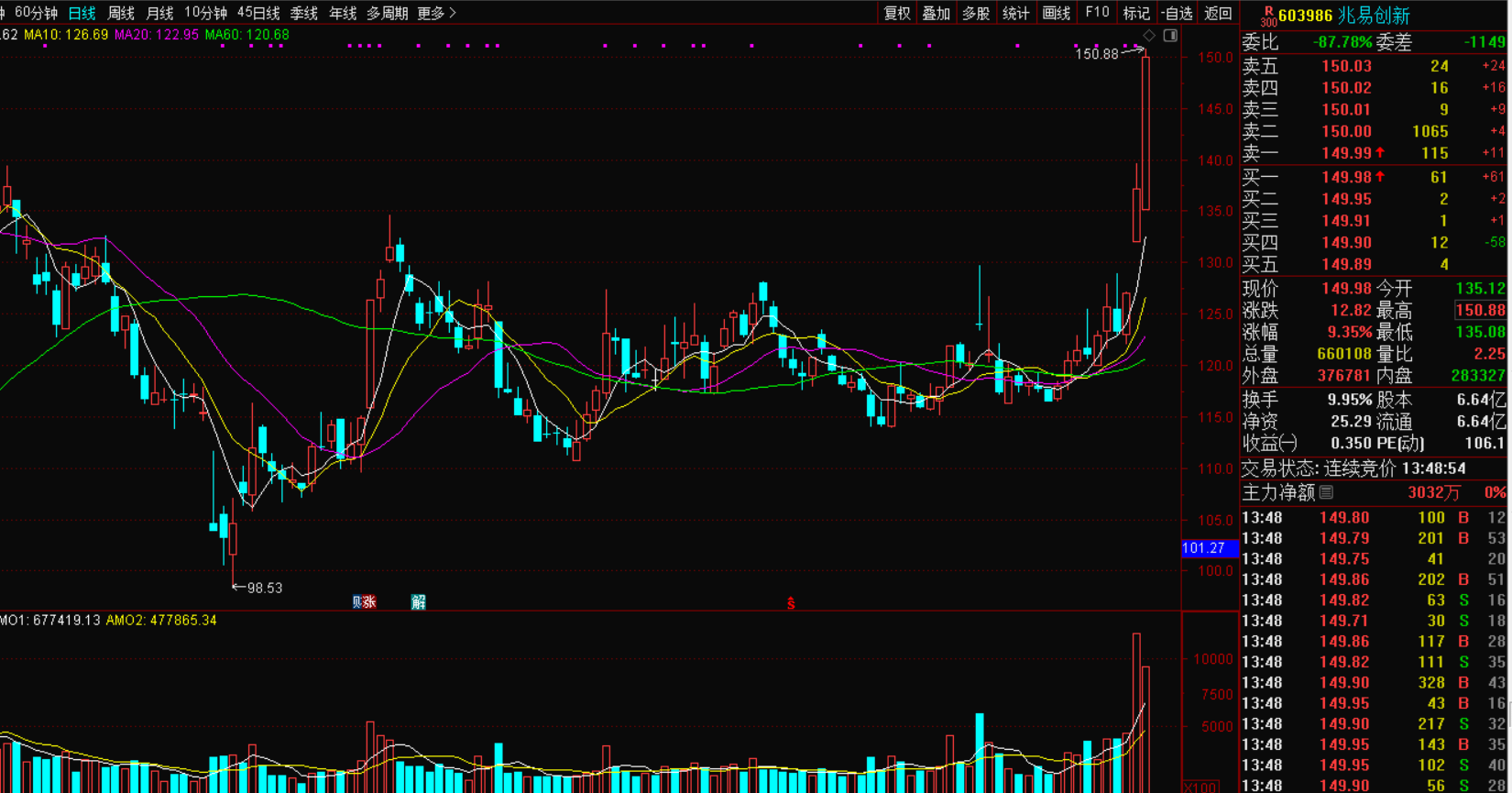The width and height of the screenshot is (1512, 793).
Task: Click the X100 volume scale label
Action: 1200,787
